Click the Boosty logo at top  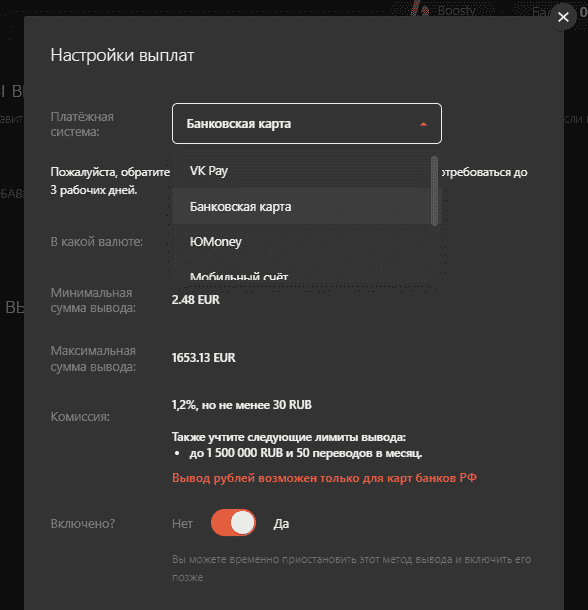[444, 10]
